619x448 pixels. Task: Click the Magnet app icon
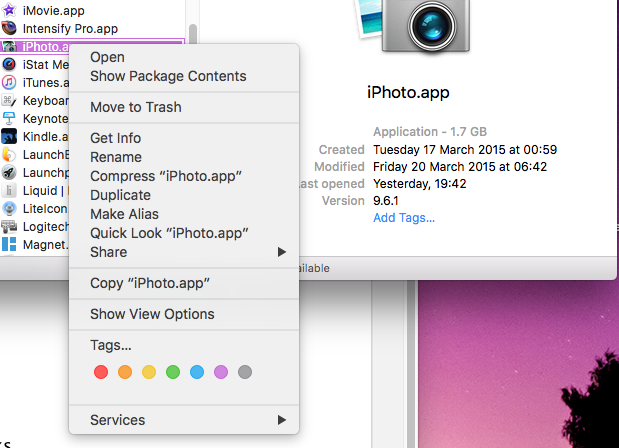click(x=9, y=244)
